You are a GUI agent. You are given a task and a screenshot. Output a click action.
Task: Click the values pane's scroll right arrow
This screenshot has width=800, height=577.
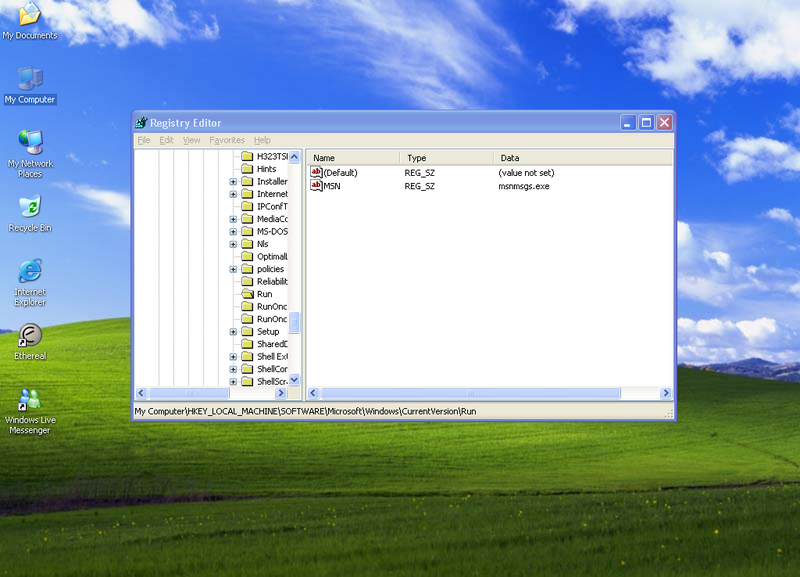(665, 393)
